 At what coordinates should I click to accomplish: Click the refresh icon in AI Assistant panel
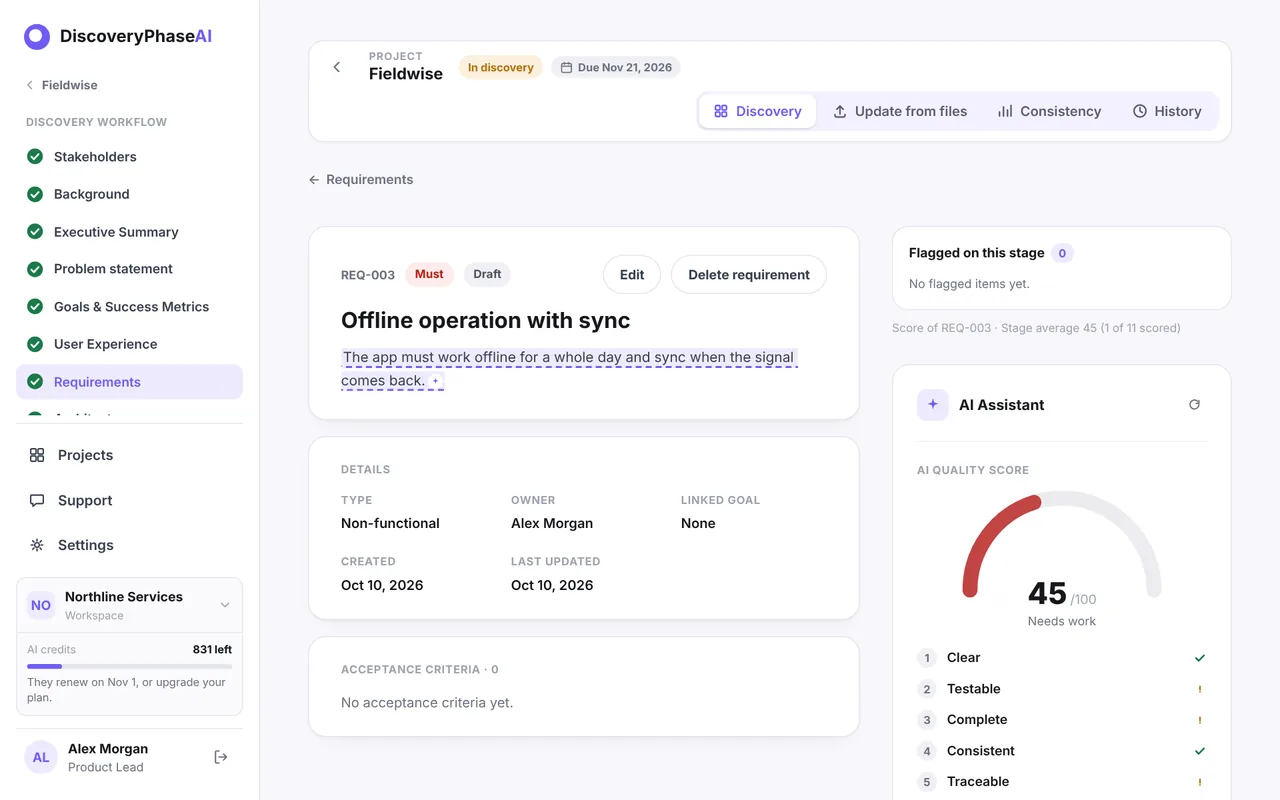[x=1194, y=405]
